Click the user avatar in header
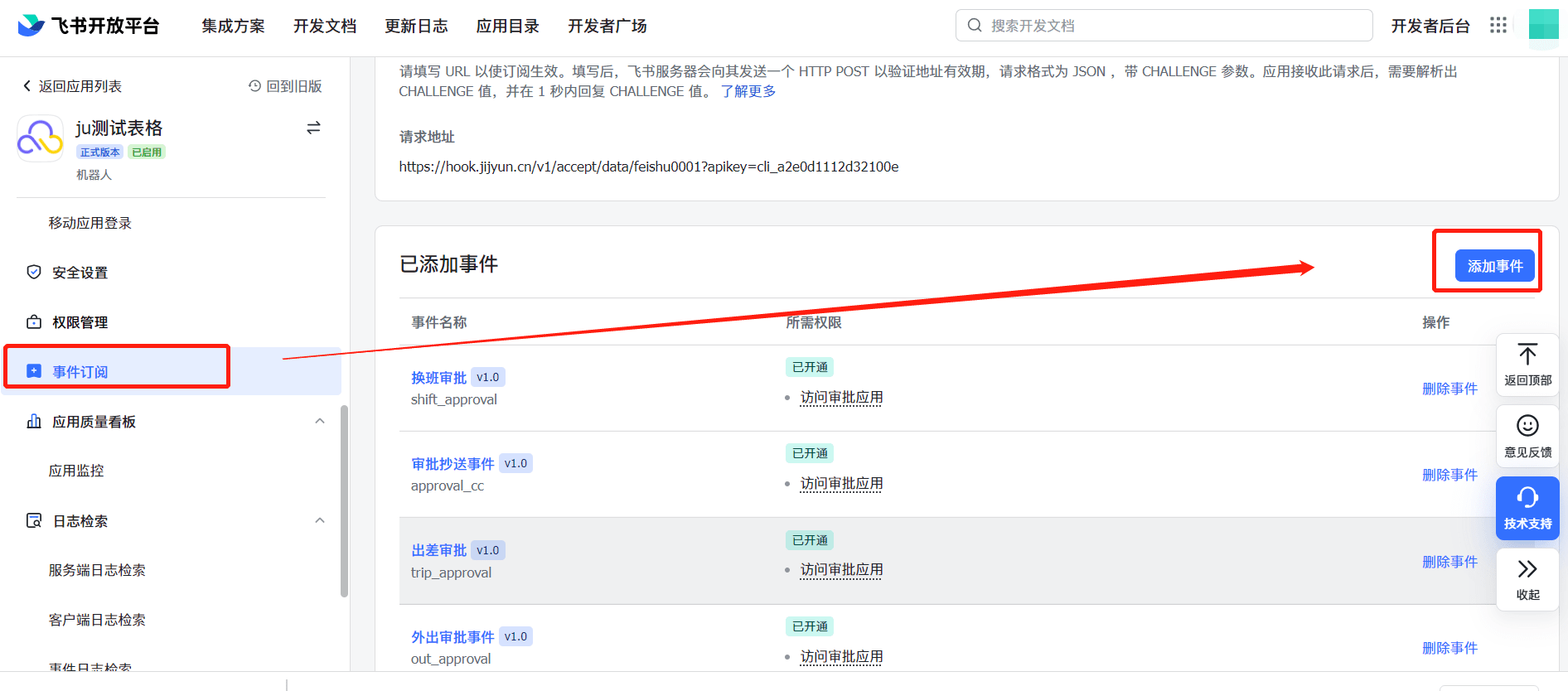 point(1543,25)
